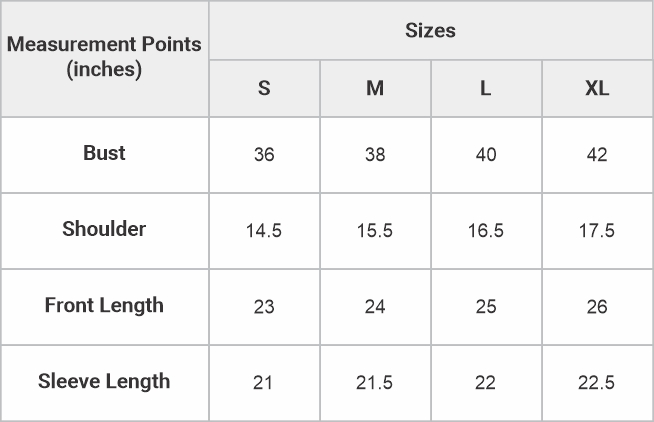Image resolution: width=654 pixels, height=422 pixels.
Task: Select the Sleeve Length row label
Action: click(x=105, y=383)
